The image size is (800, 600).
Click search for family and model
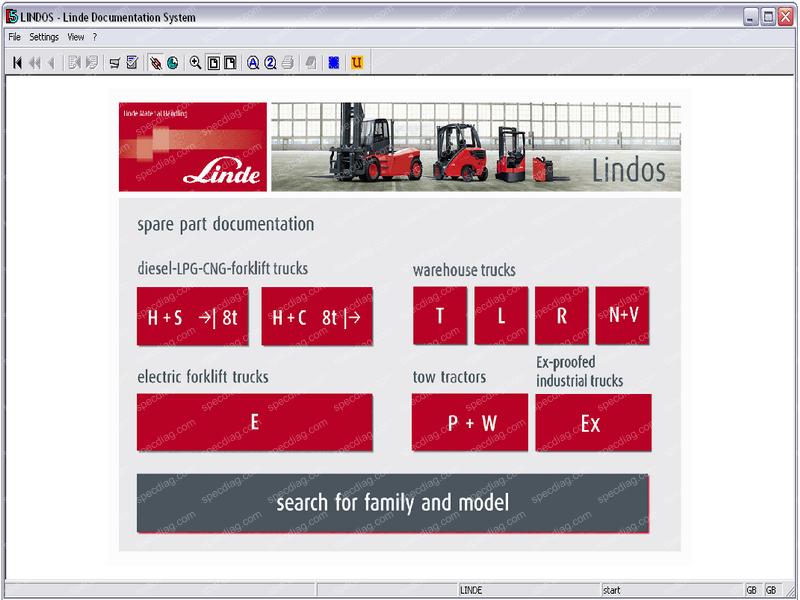point(392,503)
